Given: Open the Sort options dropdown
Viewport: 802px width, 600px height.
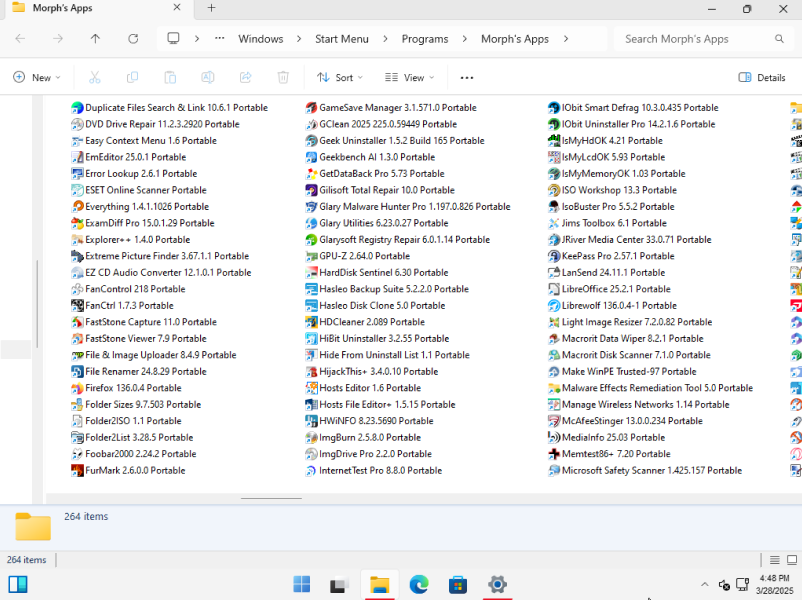Looking at the screenshot, I should (340, 78).
